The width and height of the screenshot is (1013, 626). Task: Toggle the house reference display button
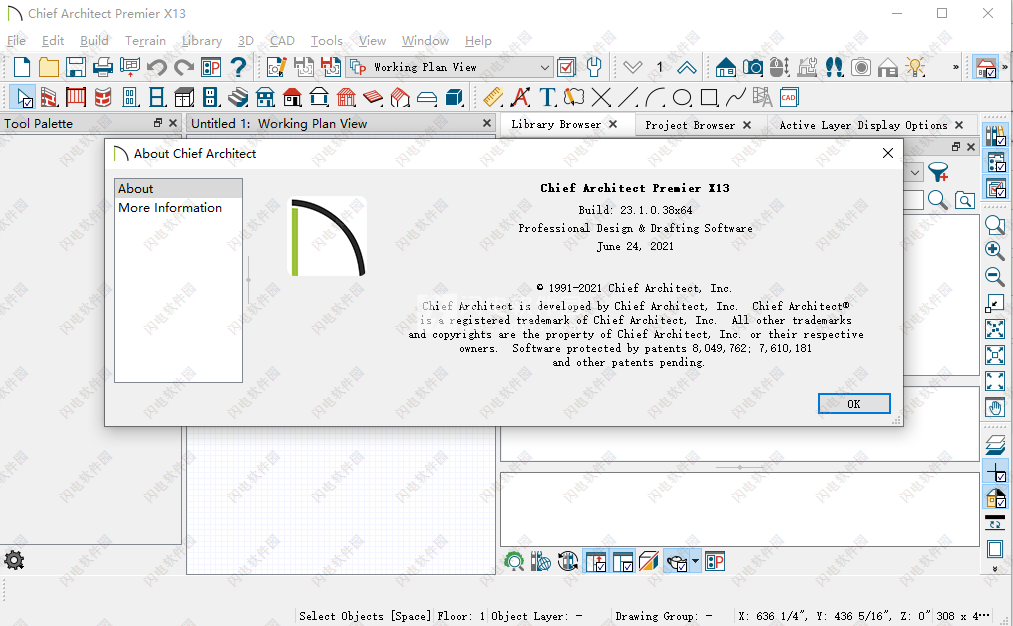(995, 498)
